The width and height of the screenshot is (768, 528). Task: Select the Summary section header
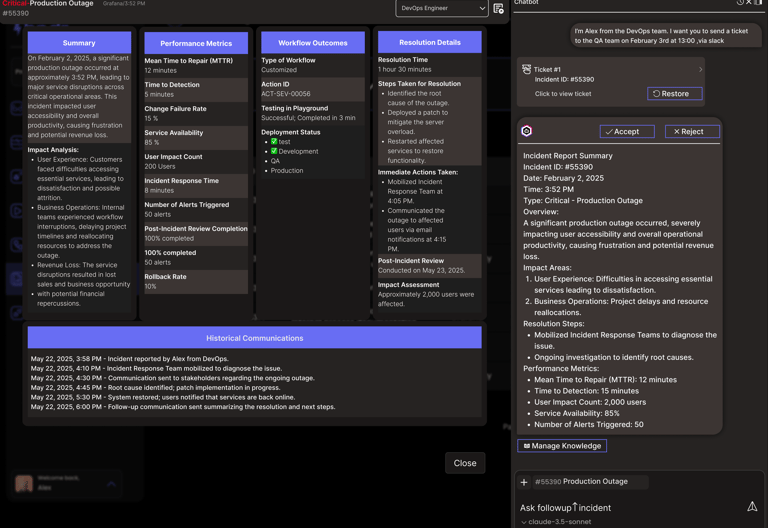pos(79,43)
